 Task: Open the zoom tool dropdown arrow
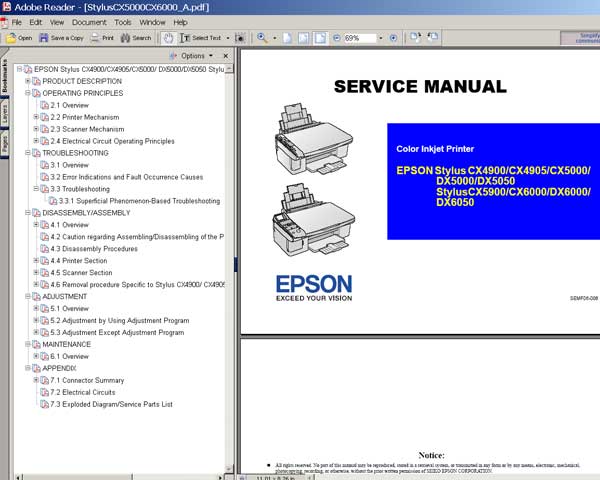click(274, 38)
